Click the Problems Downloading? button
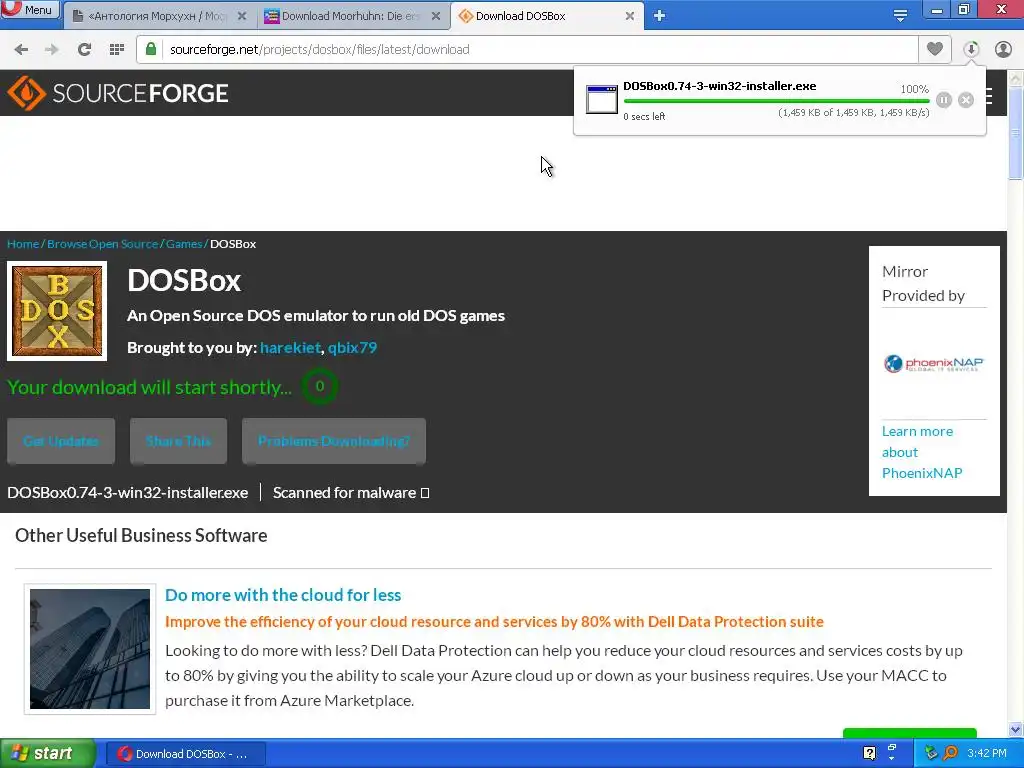The image size is (1024, 768). 334,441
